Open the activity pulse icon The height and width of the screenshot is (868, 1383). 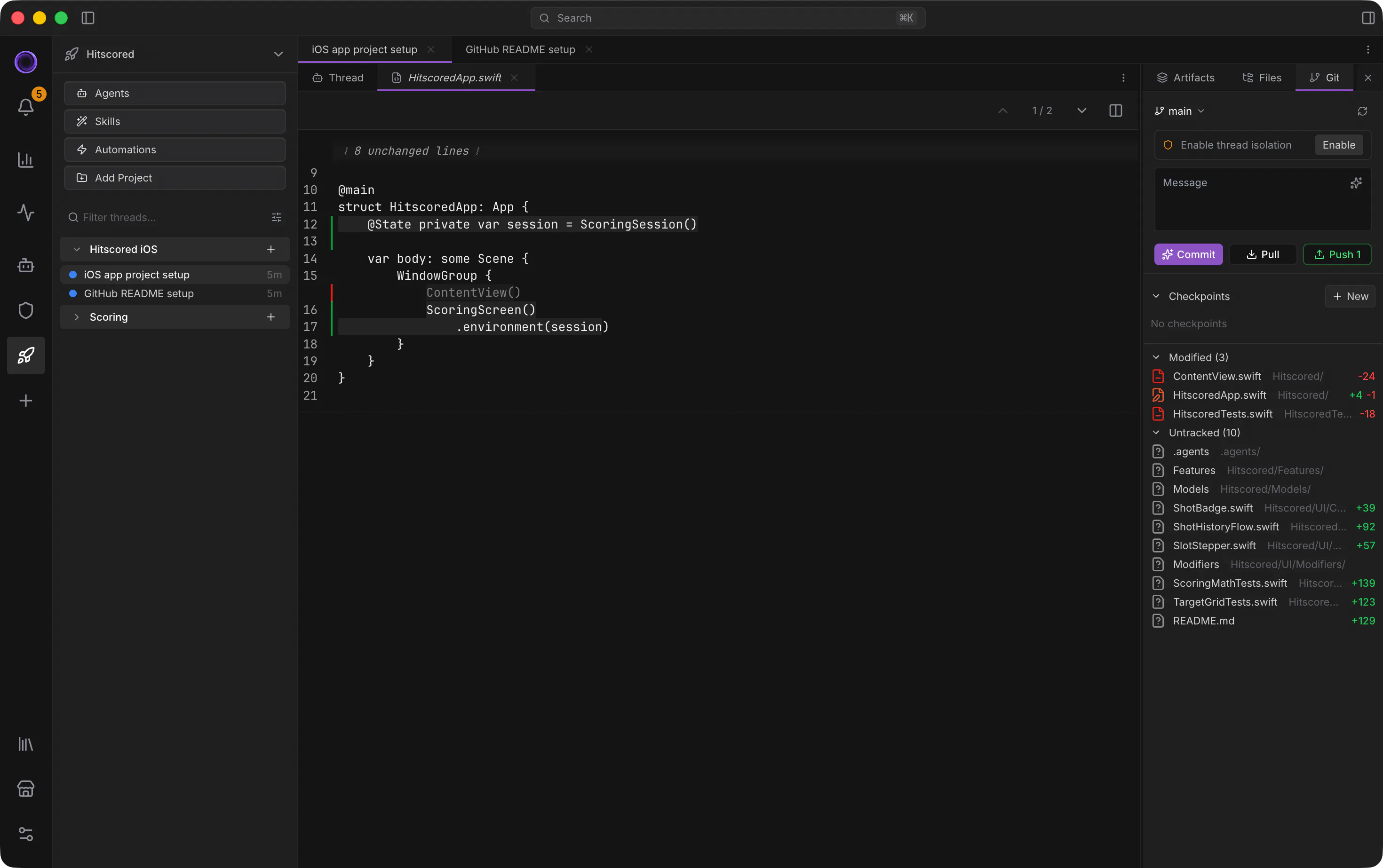[26, 213]
